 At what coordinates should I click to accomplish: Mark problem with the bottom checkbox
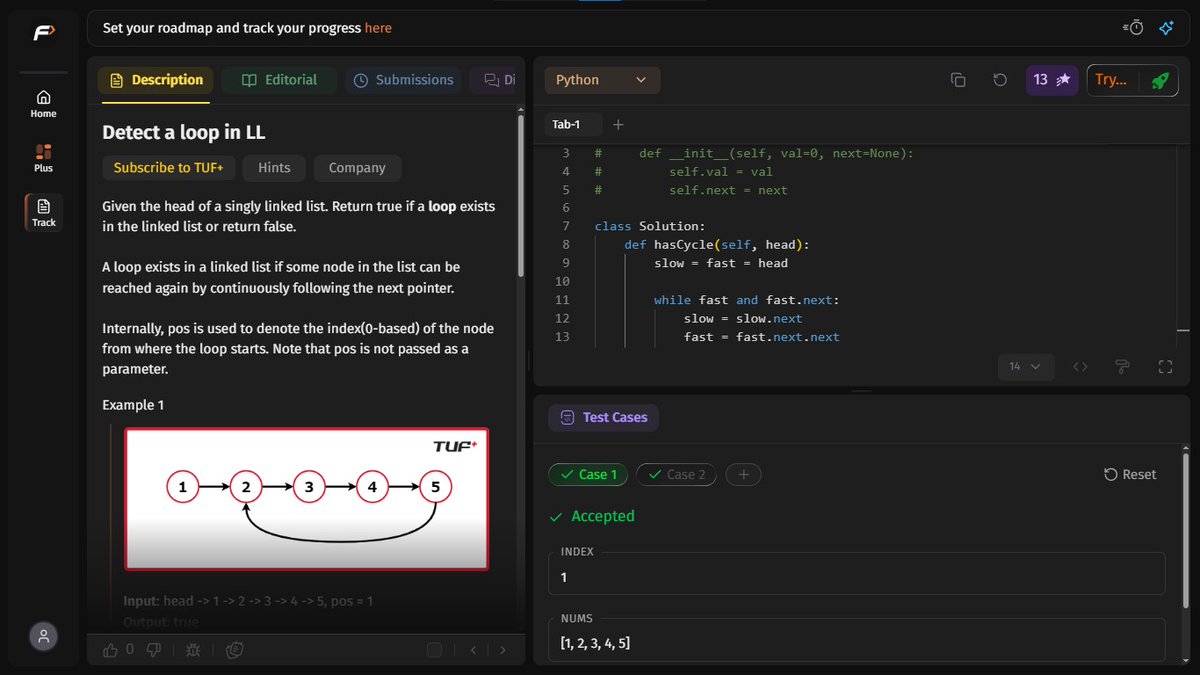[x=434, y=650]
